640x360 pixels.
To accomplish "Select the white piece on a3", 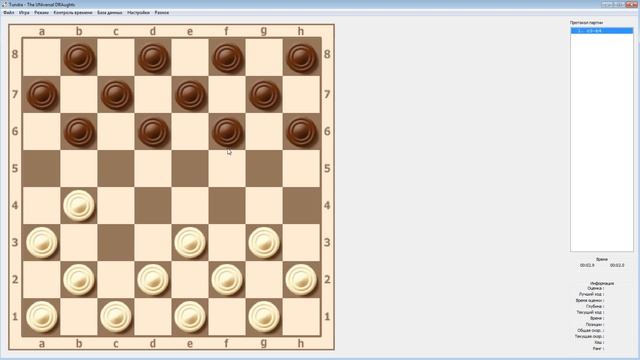I will [42, 242].
